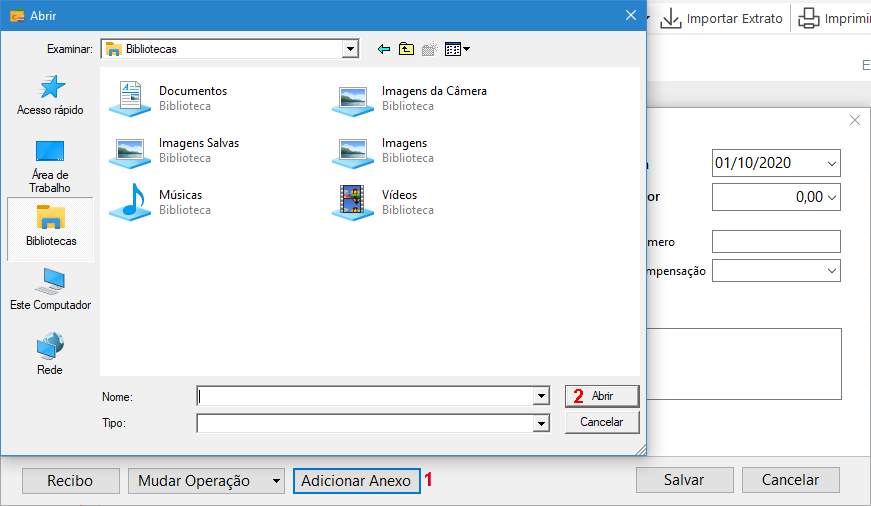Click the back arrow navigation icon
This screenshot has height=506, width=871.
(x=383, y=49)
